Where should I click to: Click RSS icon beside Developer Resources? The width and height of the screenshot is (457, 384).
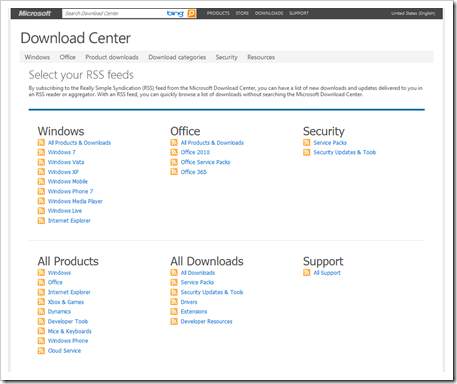pyautogui.click(x=174, y=321)
